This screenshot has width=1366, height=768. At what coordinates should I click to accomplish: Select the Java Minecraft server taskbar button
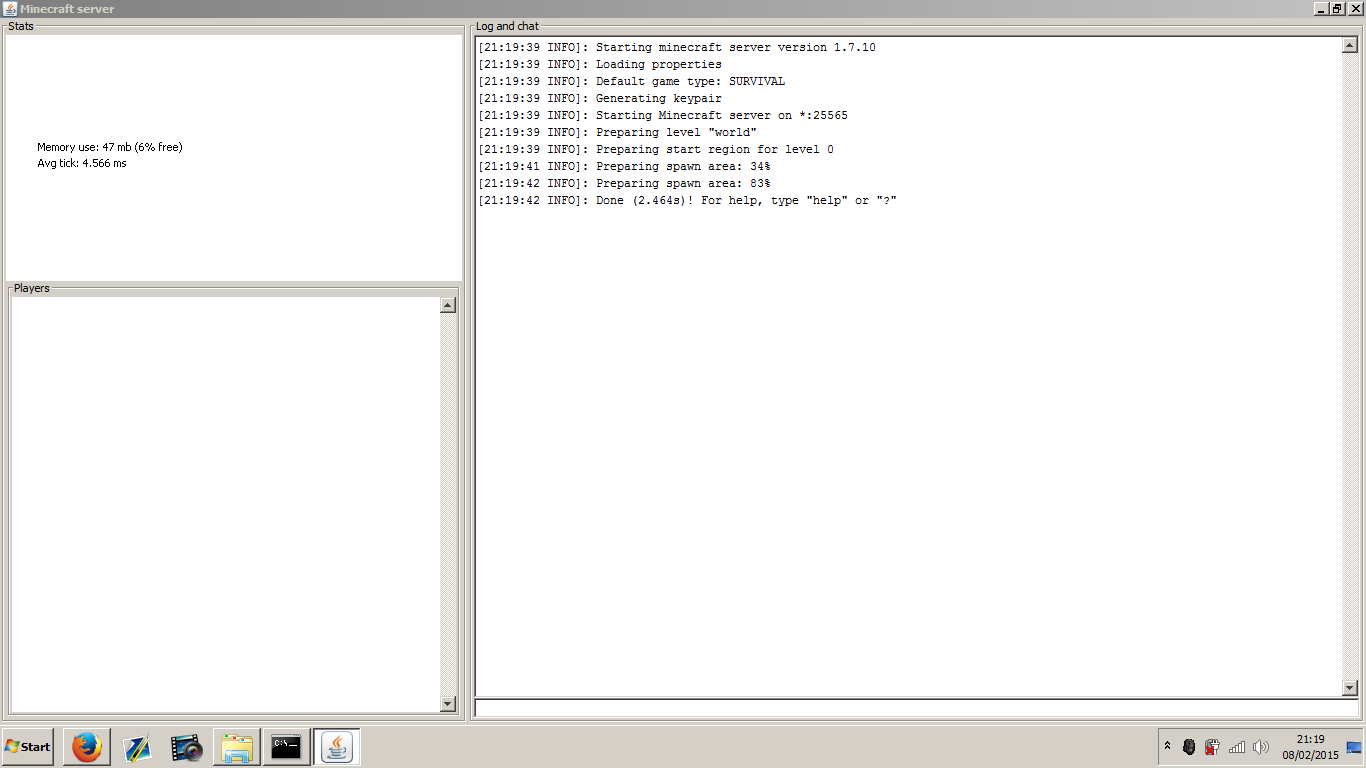pos(337,747)
